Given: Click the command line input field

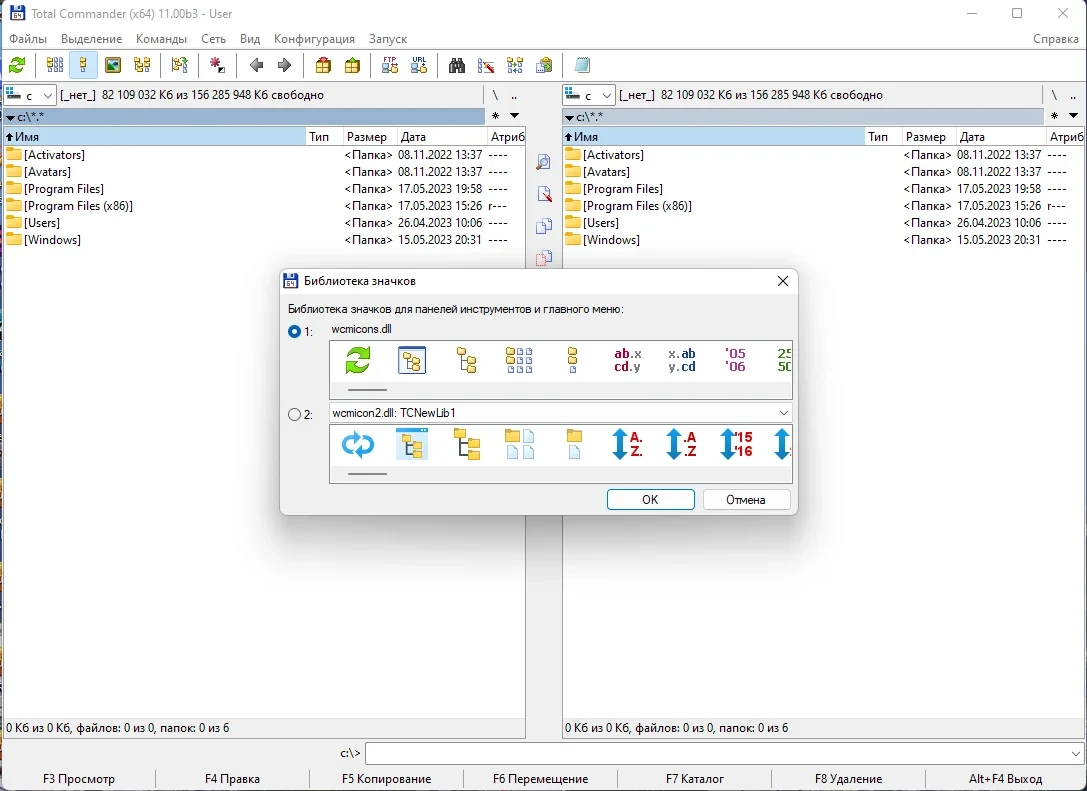Looking at the screenshot, I should [x=724, y=753].
